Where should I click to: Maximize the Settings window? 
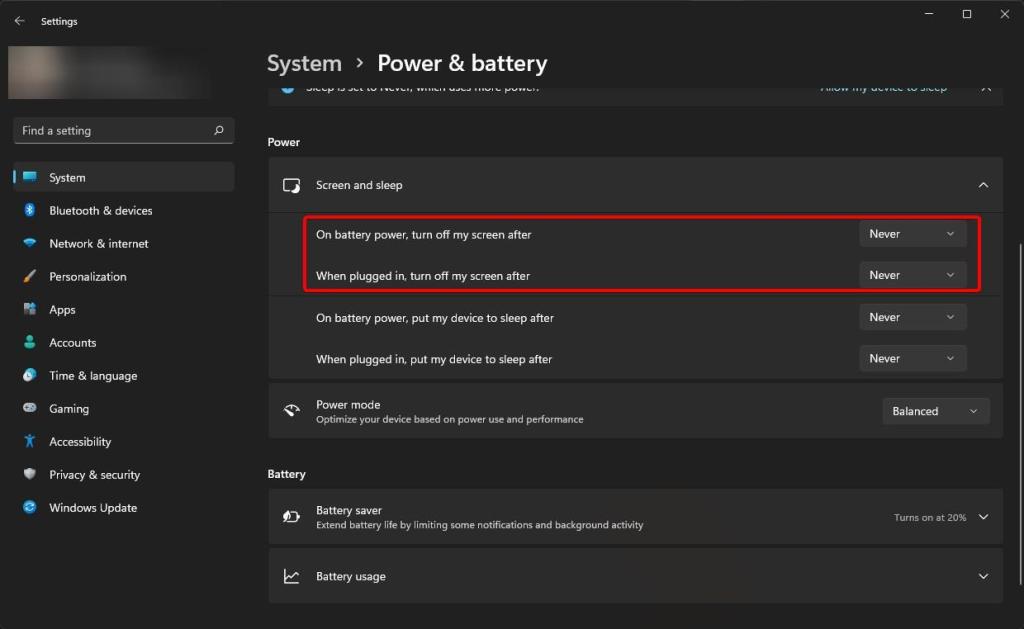[967, 14]
